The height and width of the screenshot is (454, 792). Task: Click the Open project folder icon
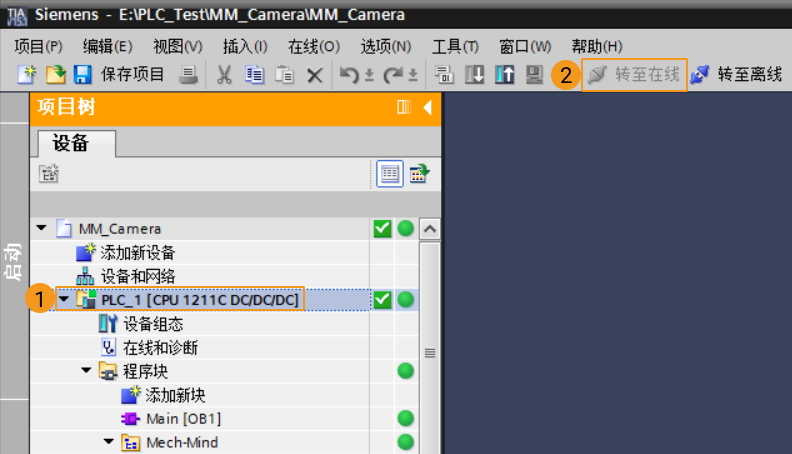tap(56, 75)
